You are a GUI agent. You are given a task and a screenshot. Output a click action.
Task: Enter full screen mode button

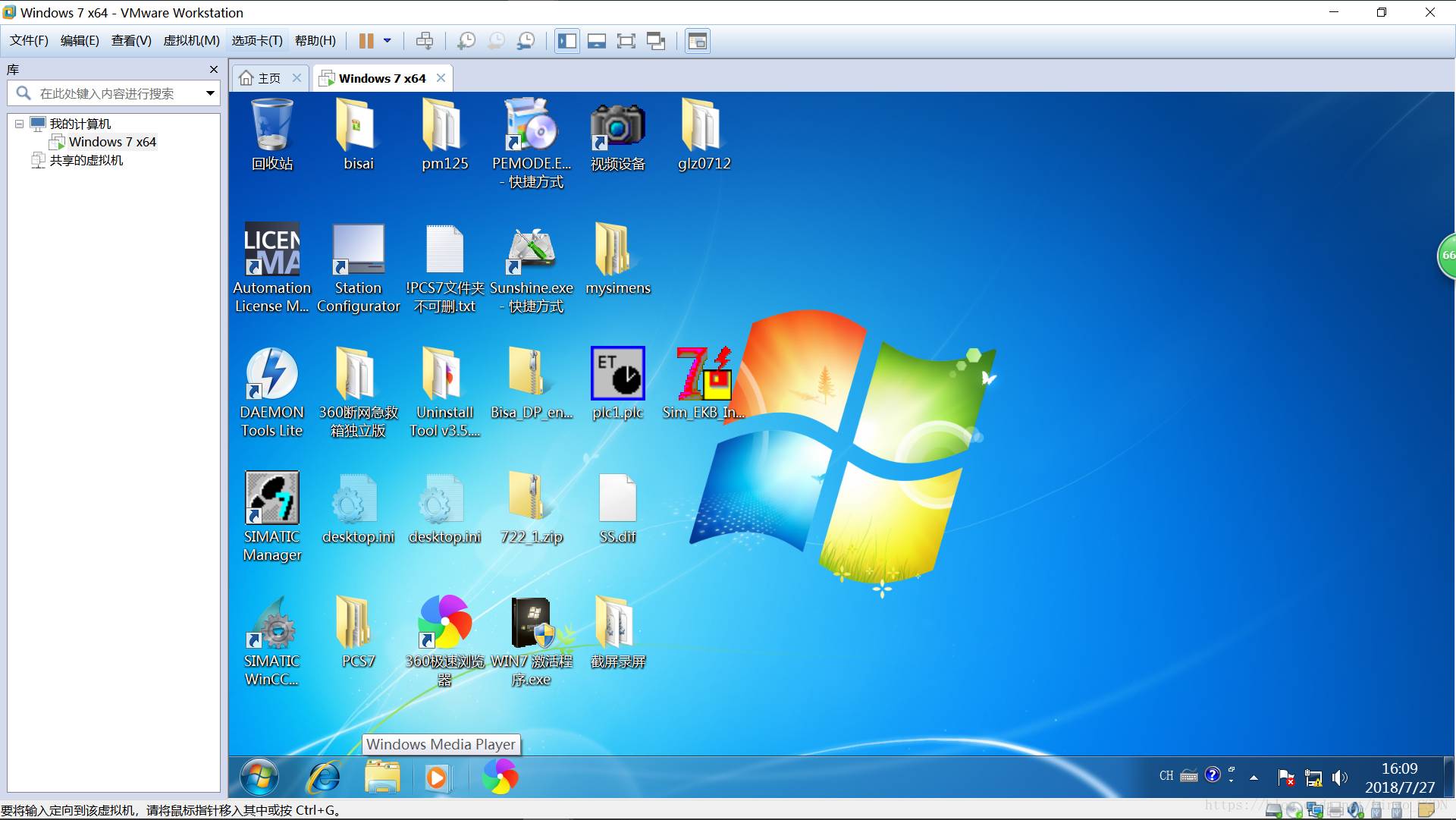[x=626, y=41]
